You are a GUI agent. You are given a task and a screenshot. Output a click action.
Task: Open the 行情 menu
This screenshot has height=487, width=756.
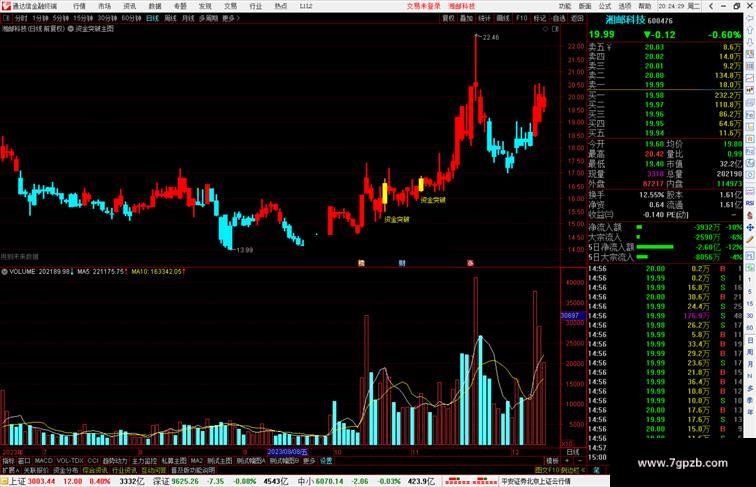point(79,6)
